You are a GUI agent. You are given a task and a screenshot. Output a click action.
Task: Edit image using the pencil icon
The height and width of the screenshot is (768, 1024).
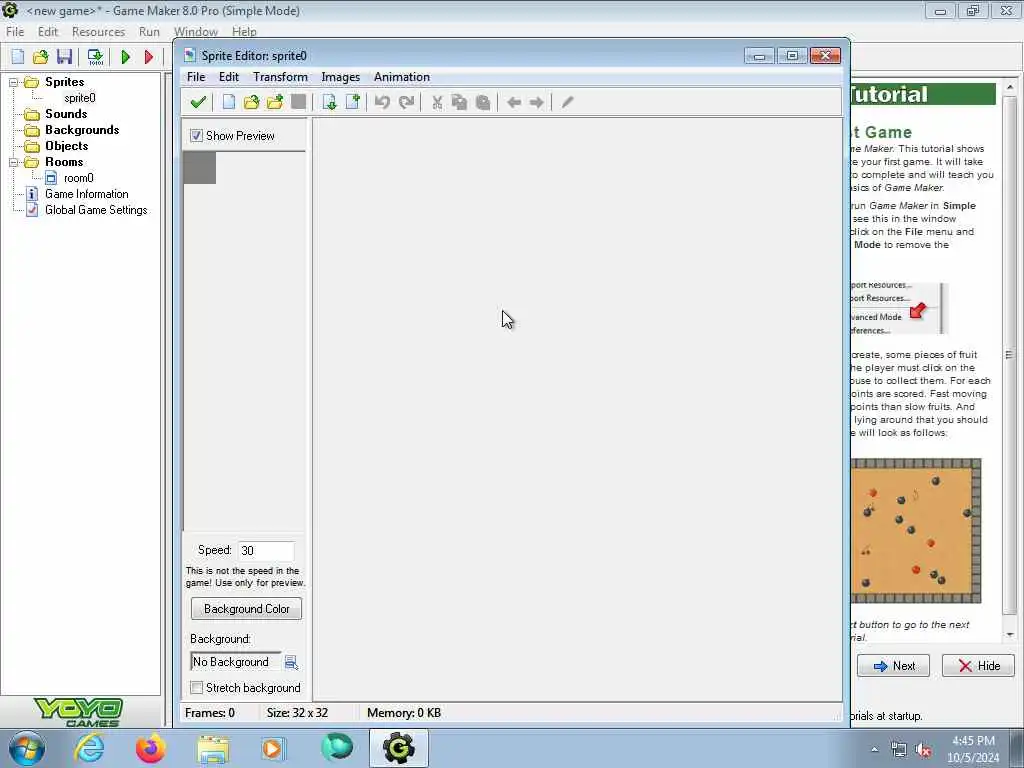tap(568, 102)
